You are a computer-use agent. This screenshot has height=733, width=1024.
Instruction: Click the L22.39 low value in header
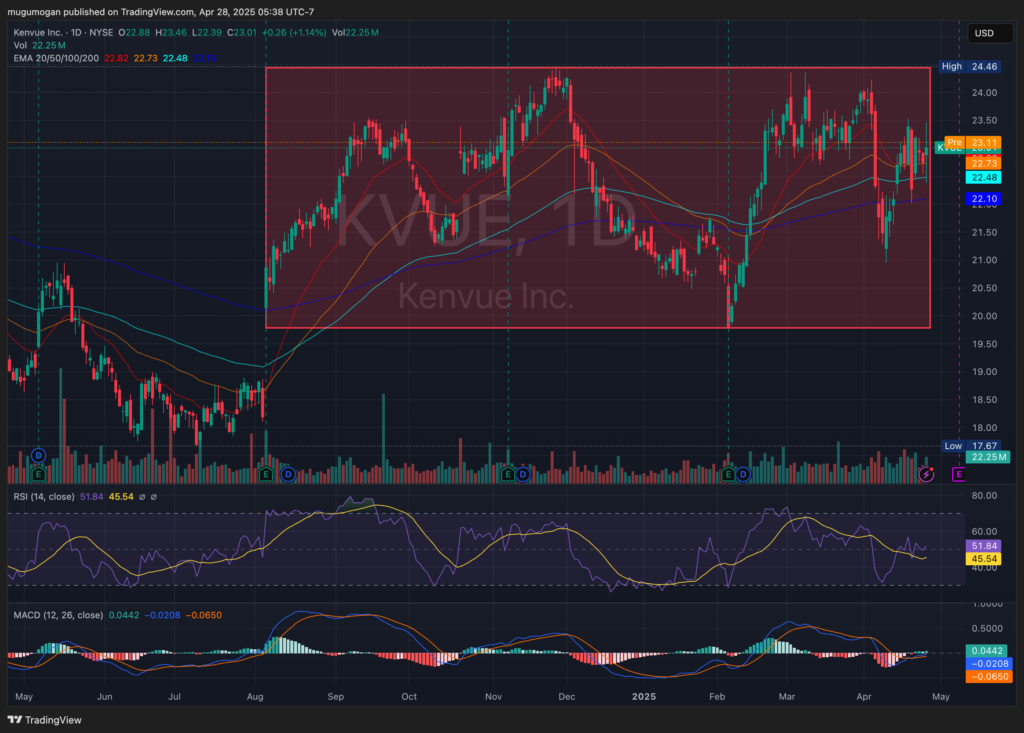[x=206, y=32]
